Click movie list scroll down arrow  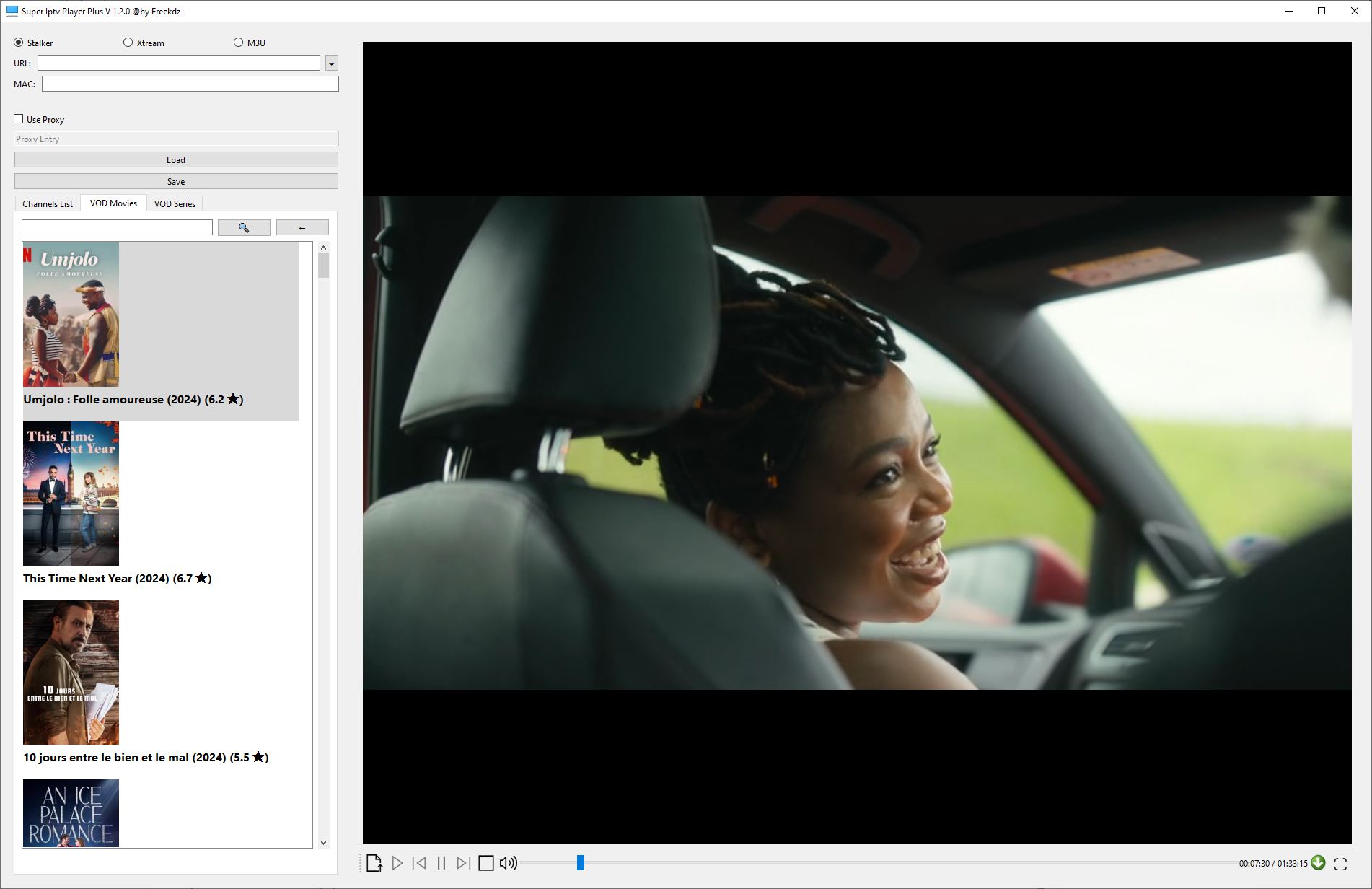click(323, 842)
